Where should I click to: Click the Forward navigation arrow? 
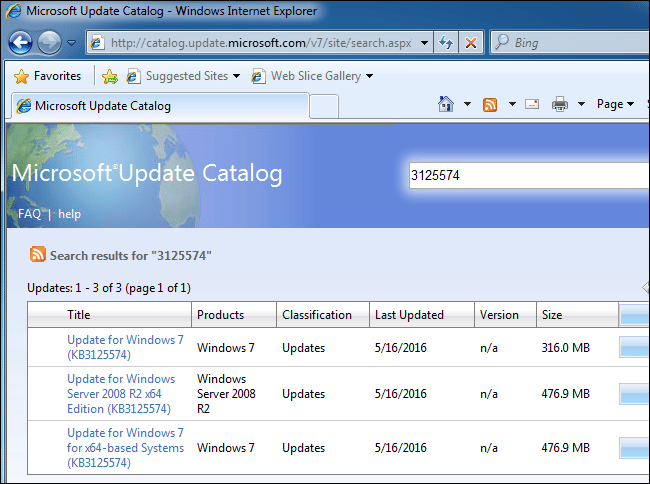(x=49, y=43)
